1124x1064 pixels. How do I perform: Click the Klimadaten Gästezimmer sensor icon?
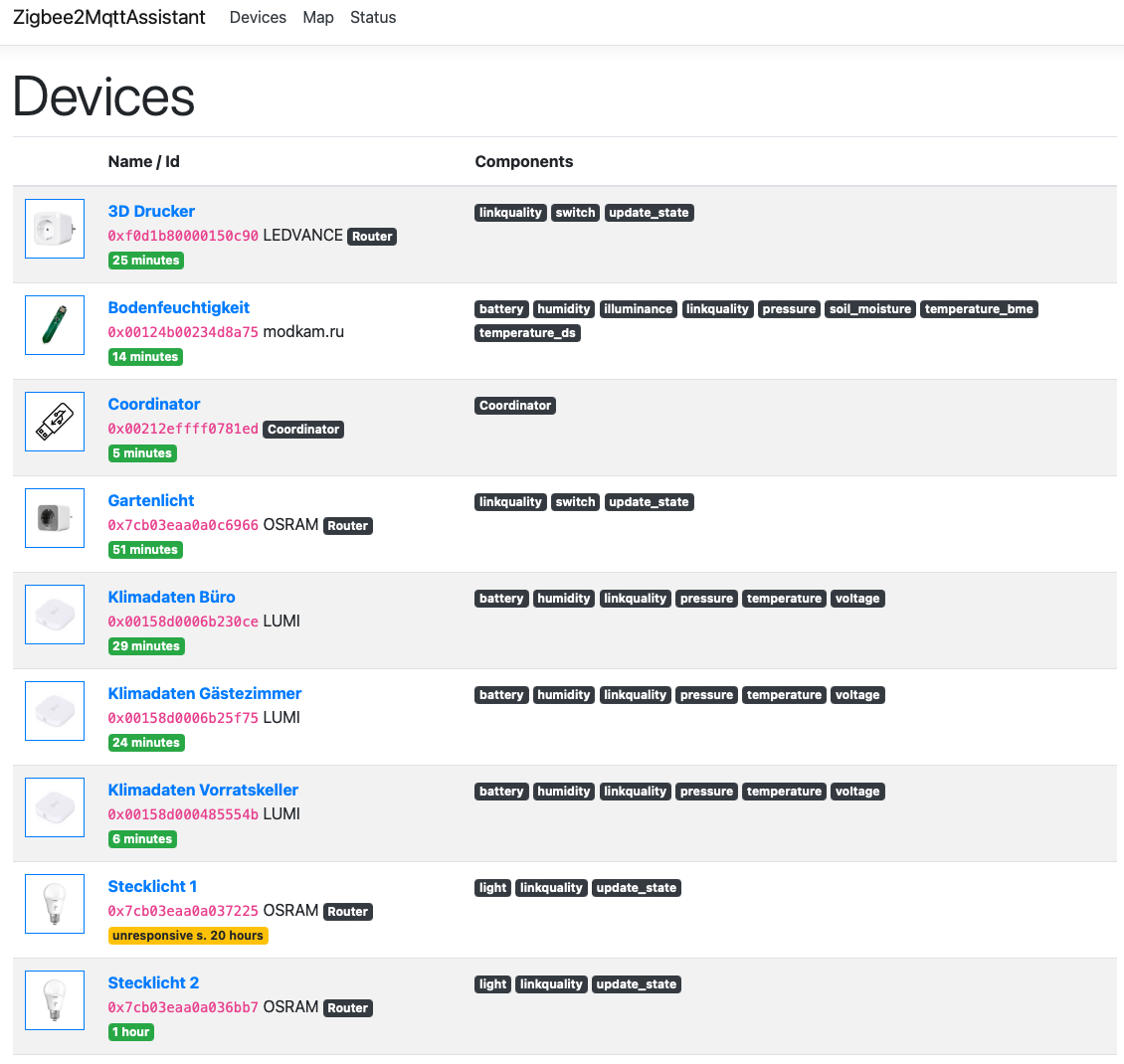(x=54, y=710)
